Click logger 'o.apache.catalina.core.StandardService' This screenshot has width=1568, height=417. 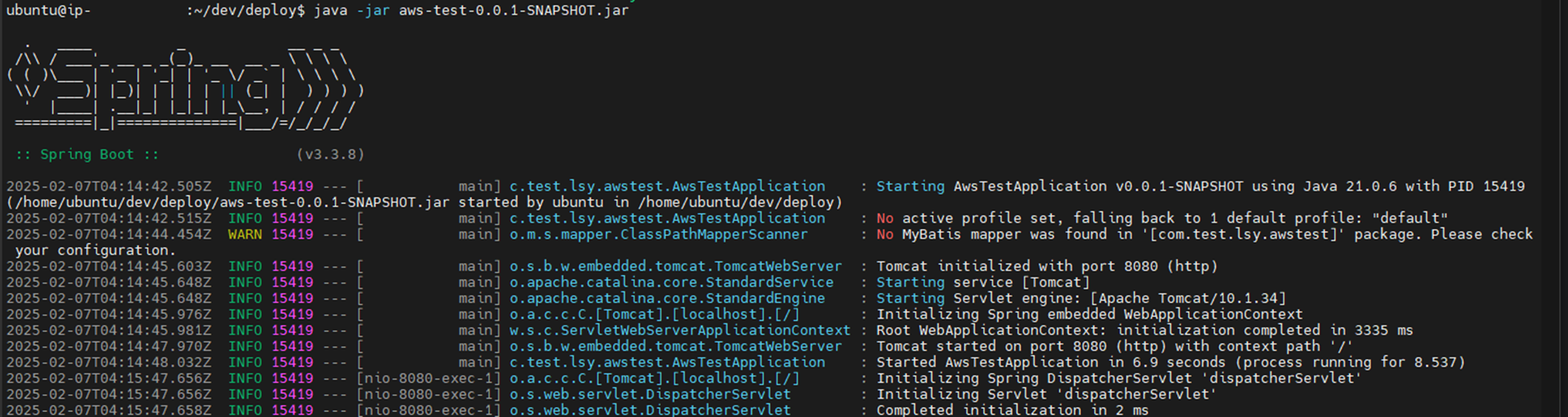coord(671,282)
